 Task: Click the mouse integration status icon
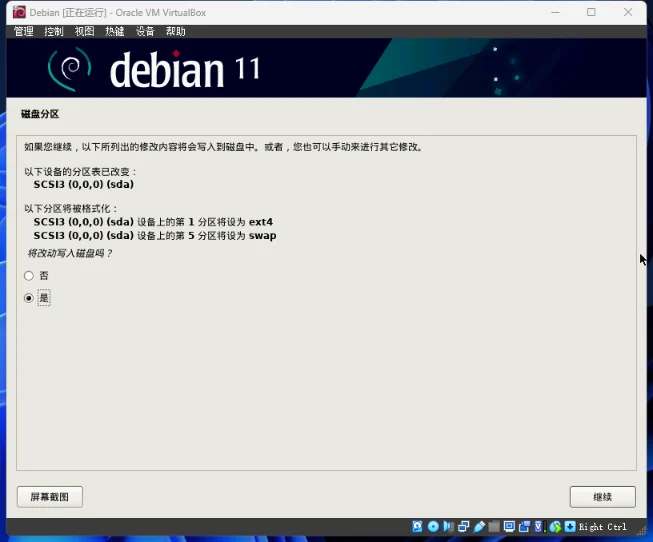point(555,527)
